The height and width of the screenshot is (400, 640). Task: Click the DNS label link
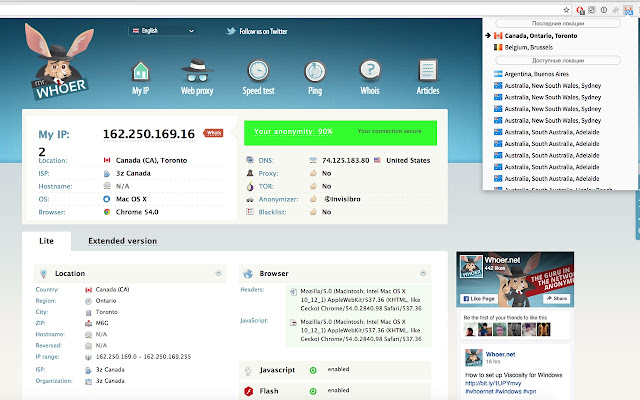click(x=266, y=160)
